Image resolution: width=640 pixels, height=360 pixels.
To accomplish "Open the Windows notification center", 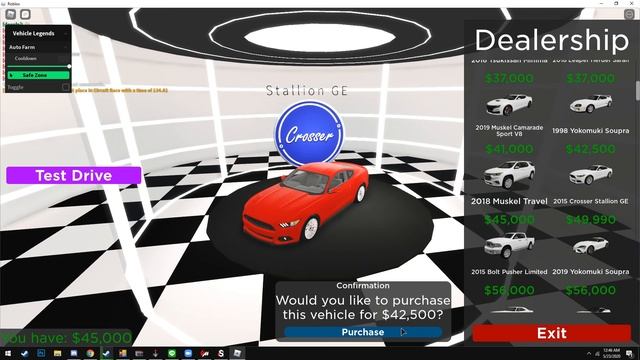I will 630,353.
